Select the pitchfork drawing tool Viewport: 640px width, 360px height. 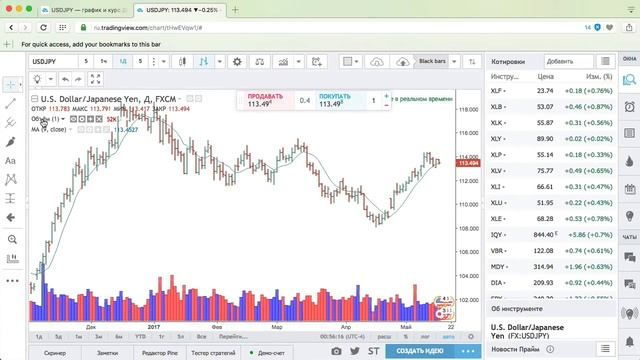click(10, 122)
